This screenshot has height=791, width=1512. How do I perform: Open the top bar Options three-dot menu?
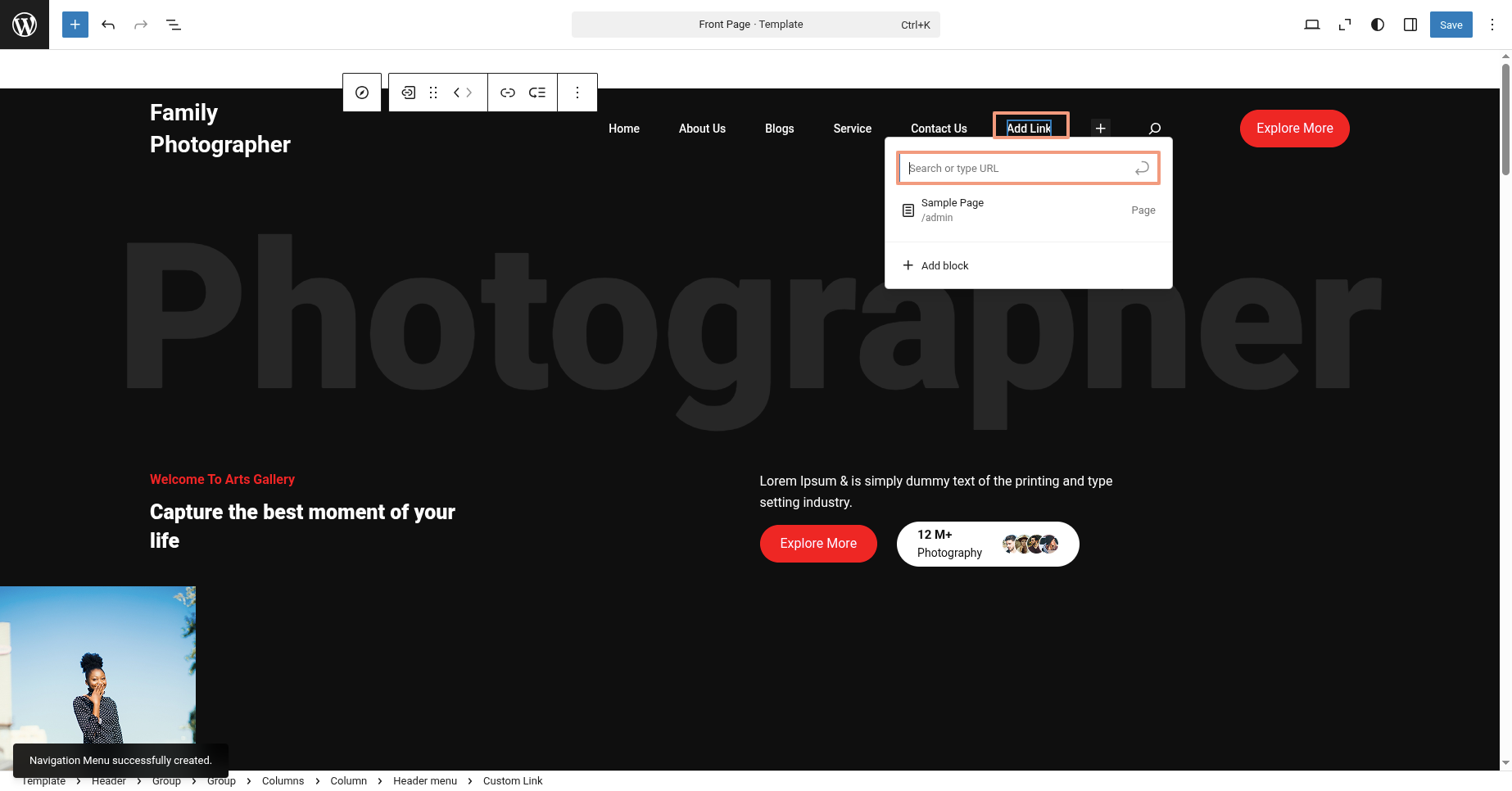pyautogui.click(x=1492, y=25)
